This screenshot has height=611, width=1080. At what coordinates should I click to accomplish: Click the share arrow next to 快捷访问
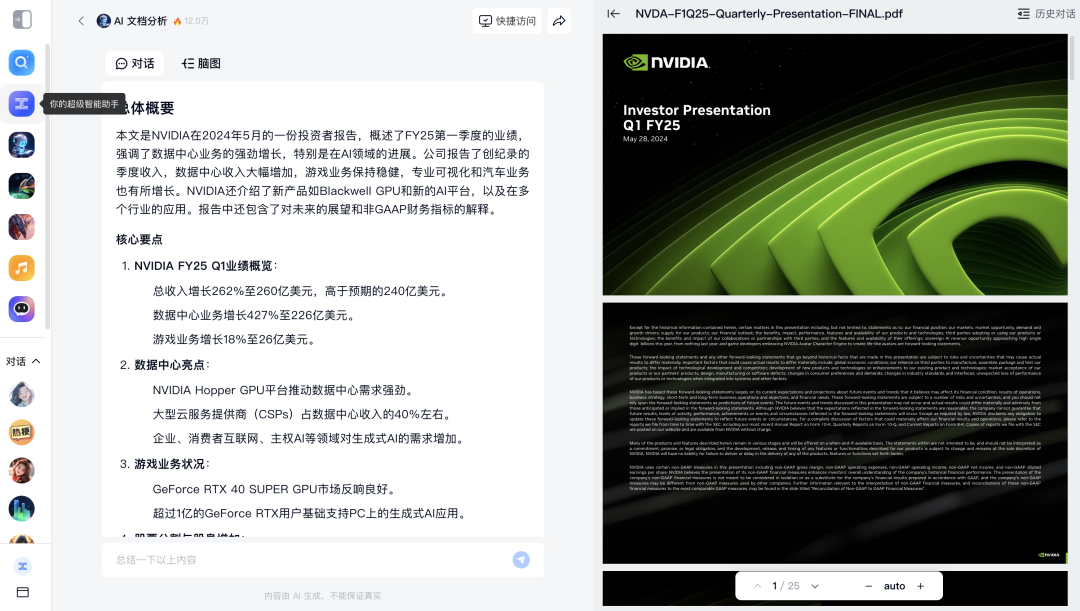point(558,21)
